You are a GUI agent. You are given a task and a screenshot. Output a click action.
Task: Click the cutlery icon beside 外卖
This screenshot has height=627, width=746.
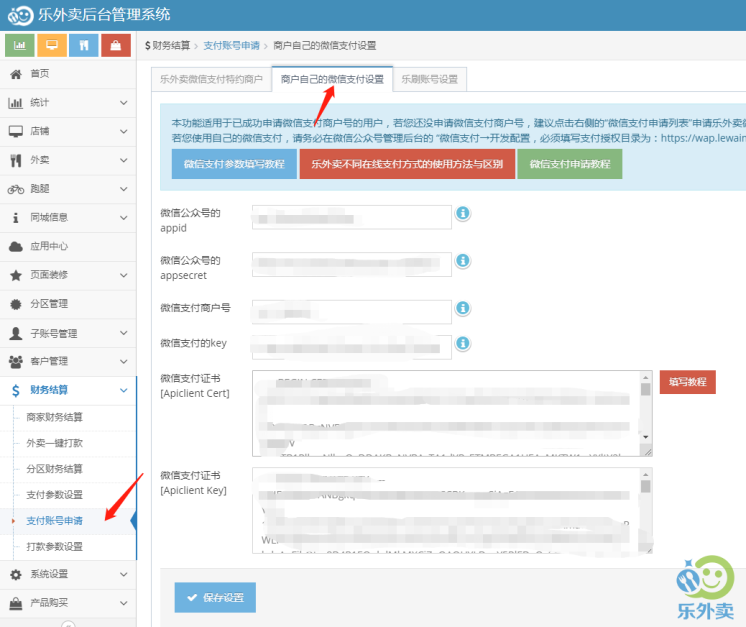coord(16,160)
